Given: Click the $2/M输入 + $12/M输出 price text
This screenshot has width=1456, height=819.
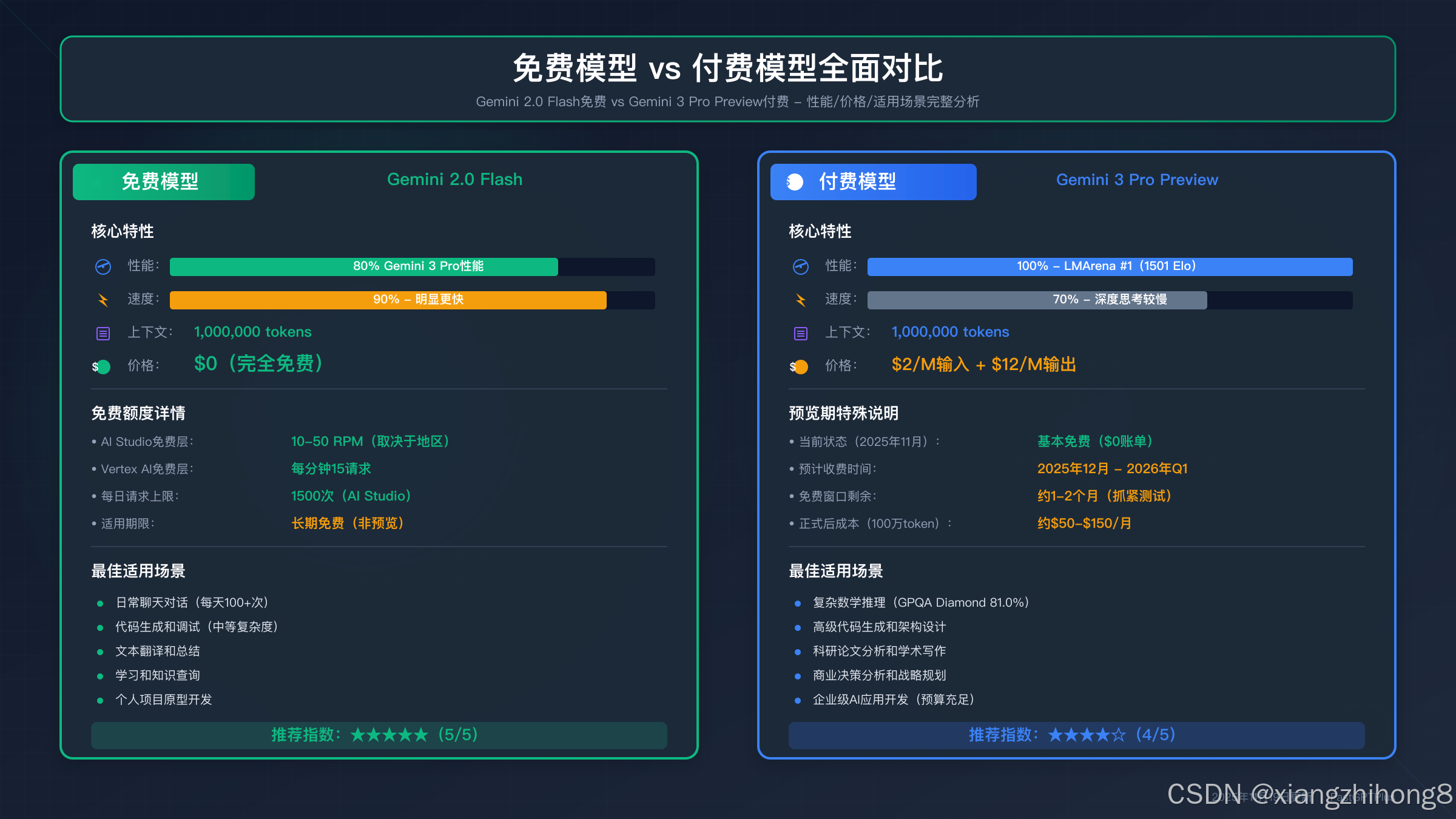Looking at the screenshot, I should point(983,364).
